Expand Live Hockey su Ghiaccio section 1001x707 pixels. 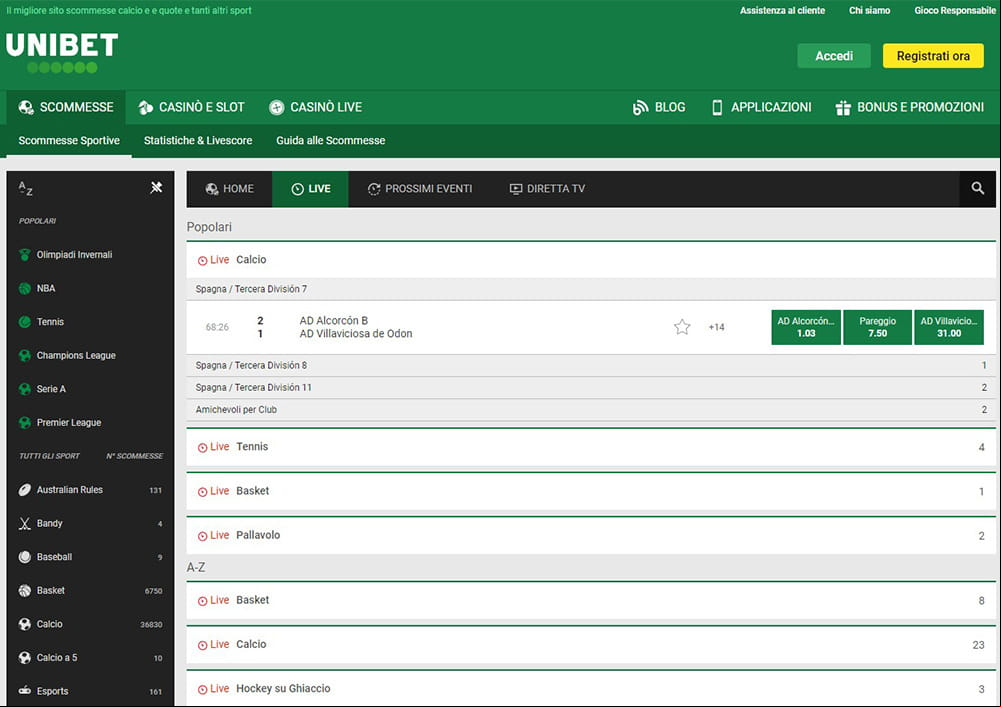click(591, 688)
